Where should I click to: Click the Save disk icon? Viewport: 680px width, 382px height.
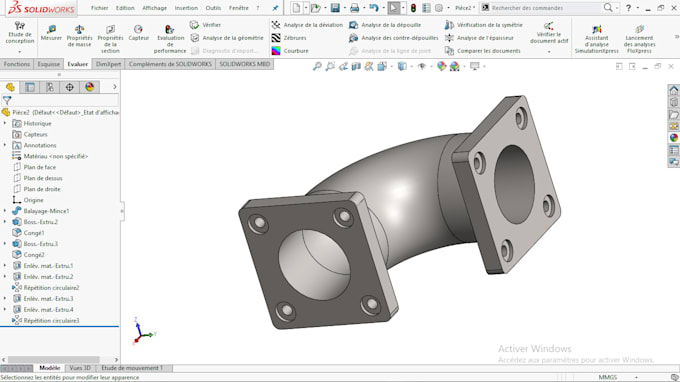click(335, 8)
